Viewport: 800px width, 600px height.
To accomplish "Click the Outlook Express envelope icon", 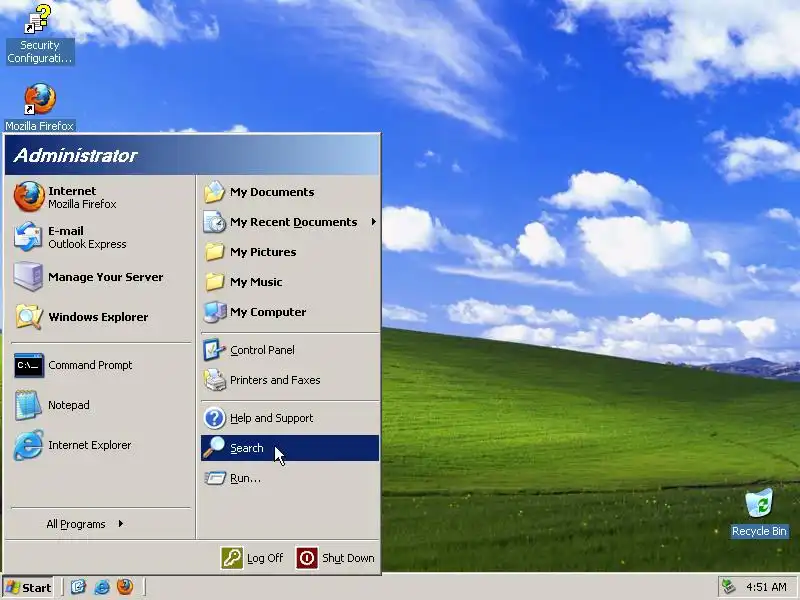I will click(28, 236).
